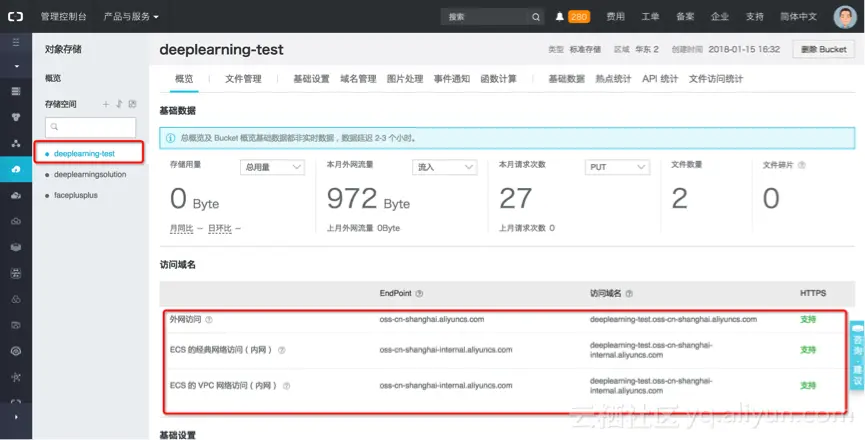Click the Alibaba Cloud logo icon
This screenshot has width=865, height=440.
(15, 17)
